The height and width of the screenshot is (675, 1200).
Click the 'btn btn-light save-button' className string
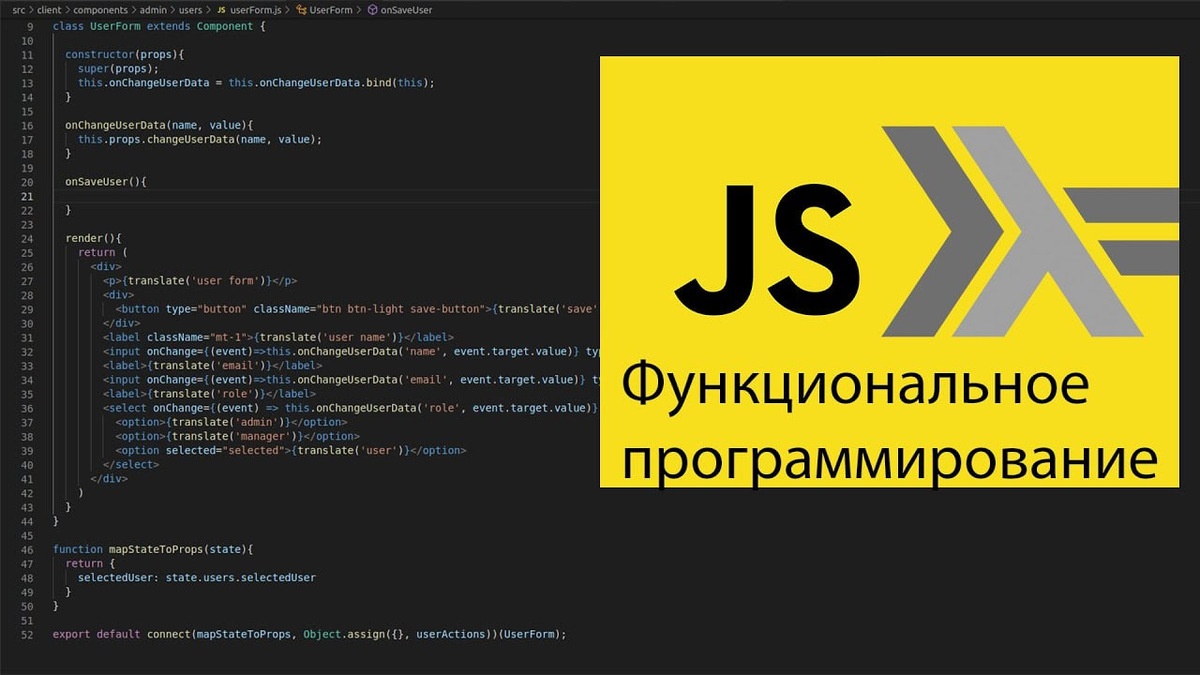(402, 309)
